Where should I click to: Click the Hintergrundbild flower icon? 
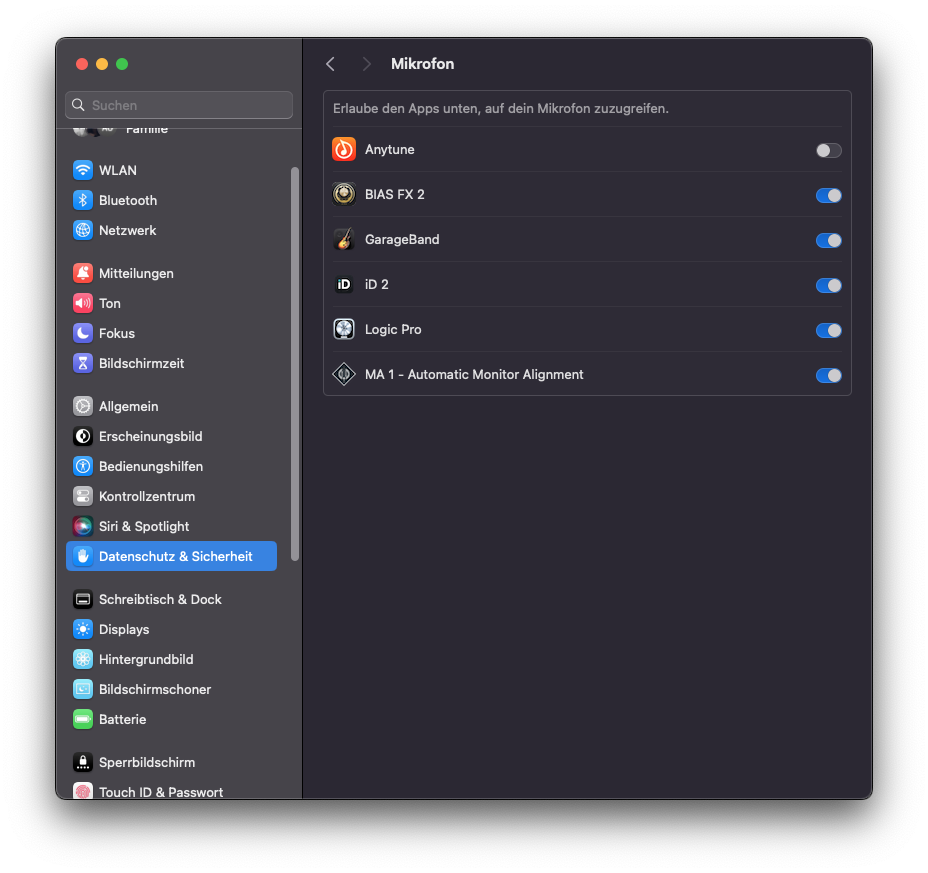83,659
